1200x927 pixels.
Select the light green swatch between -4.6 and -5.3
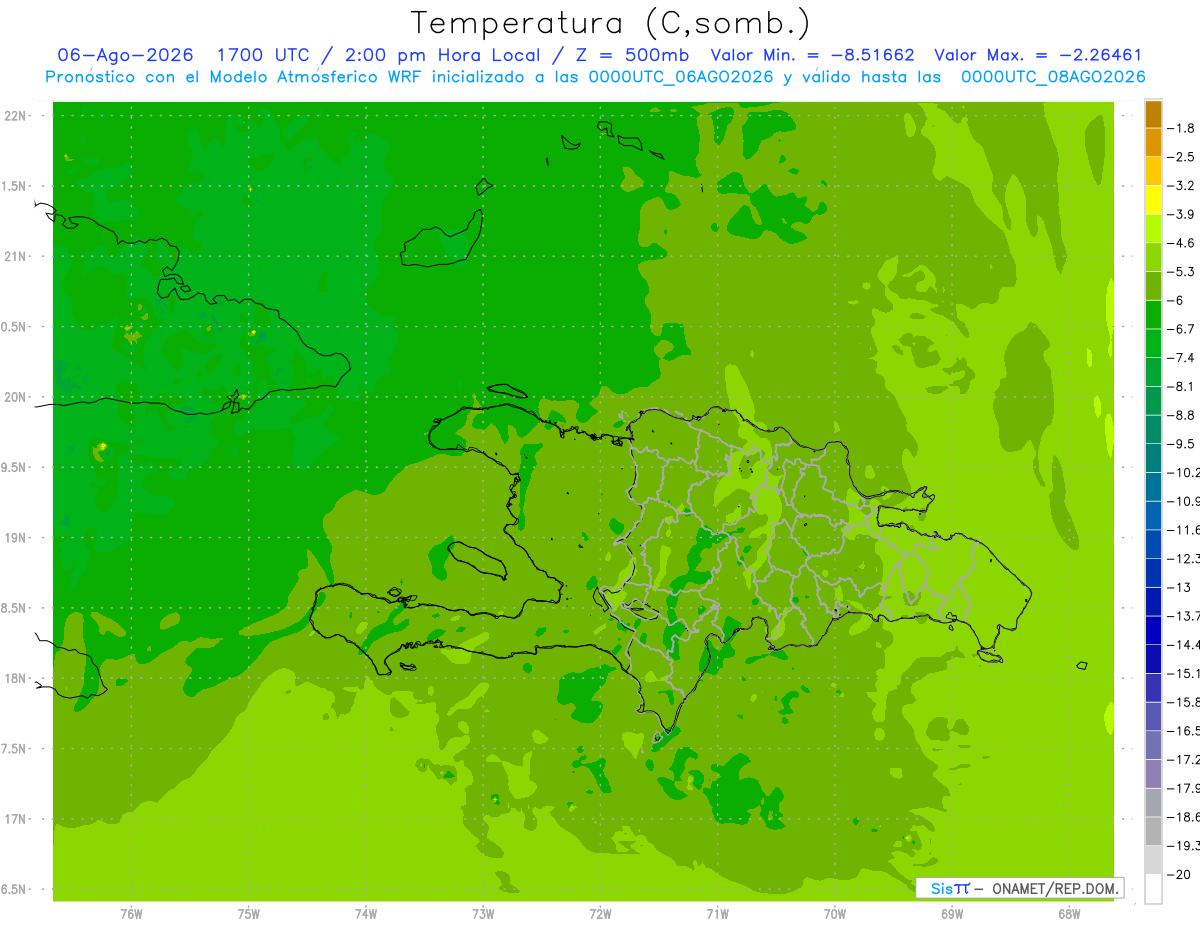click(x=1153, y=257)
